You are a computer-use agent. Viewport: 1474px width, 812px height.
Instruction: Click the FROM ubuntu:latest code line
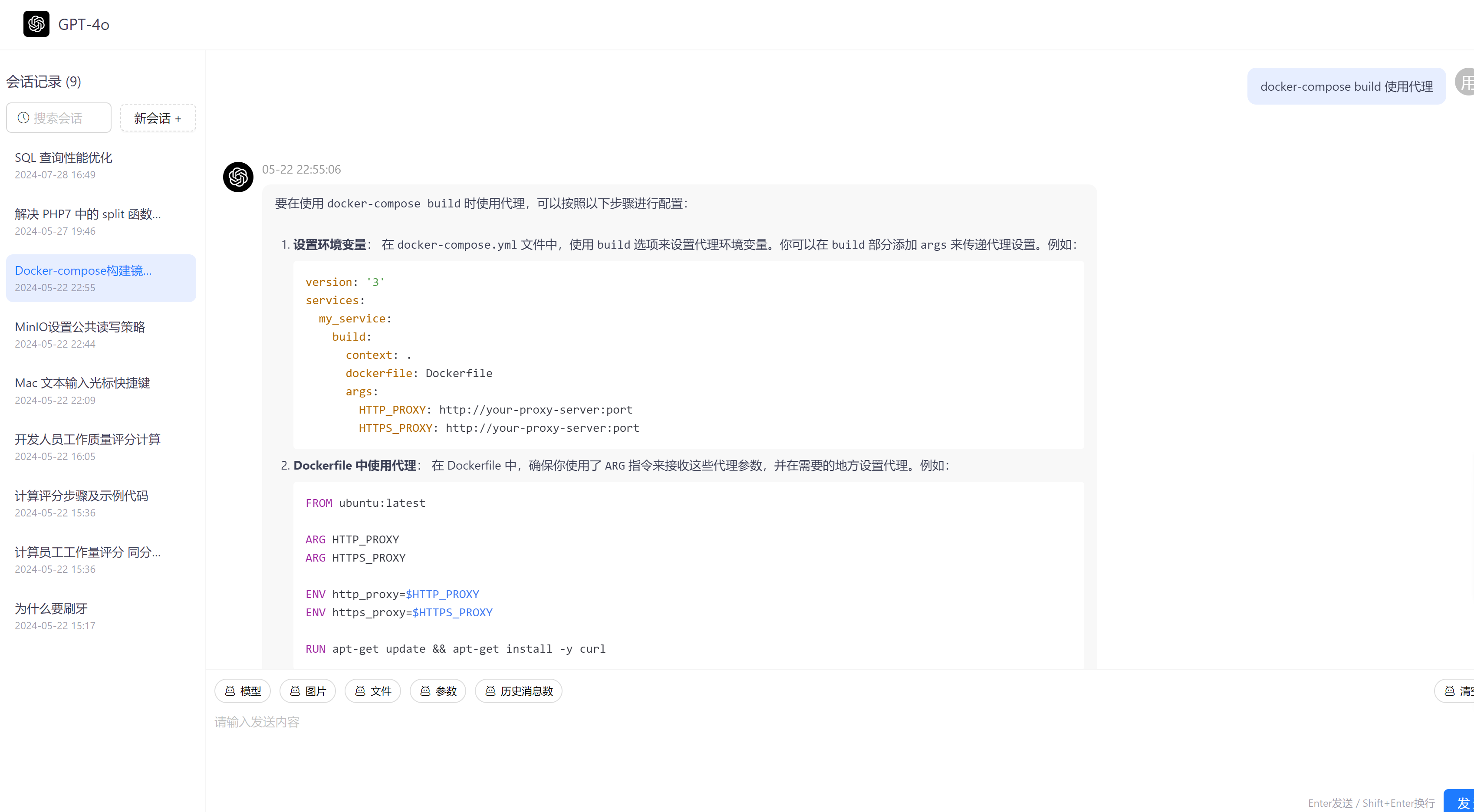point(365,503)
